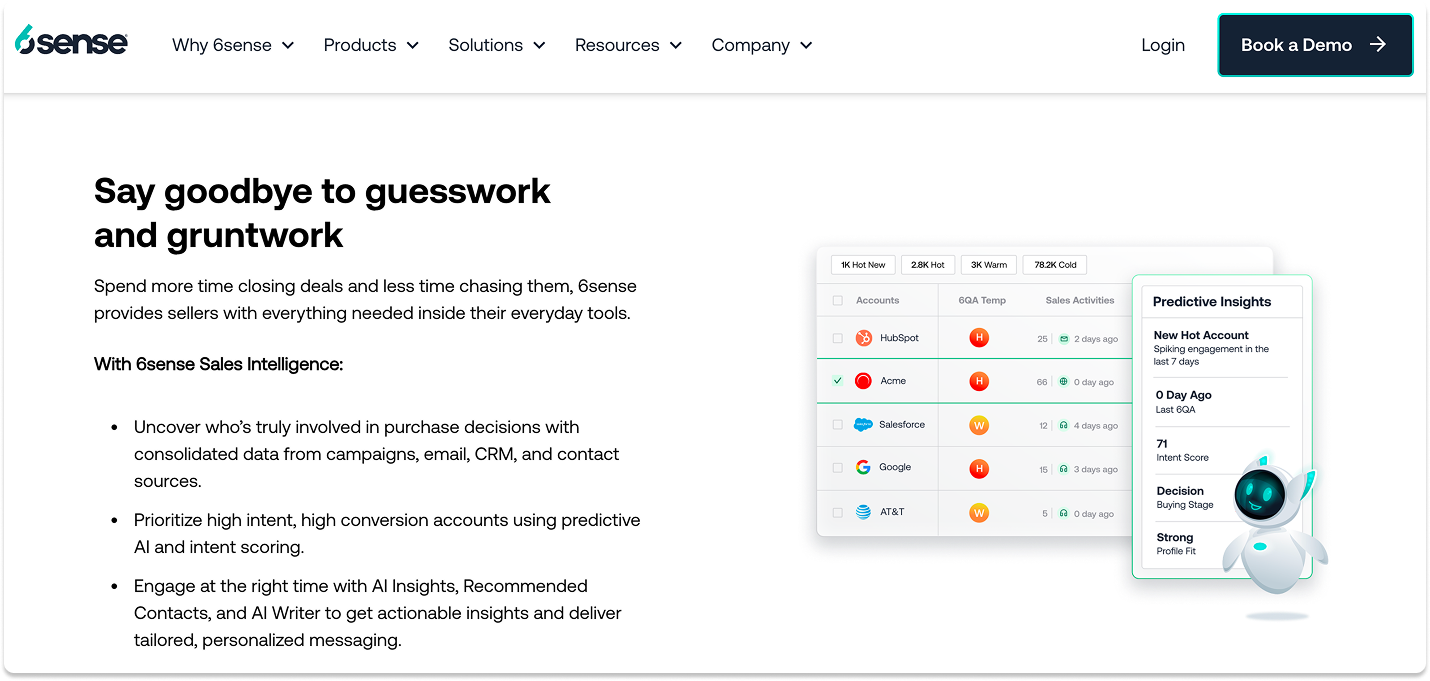This screenshot has height=681, width=1430.
Task: Uncheck the Acme row checkbox
Action: (838, 381)
